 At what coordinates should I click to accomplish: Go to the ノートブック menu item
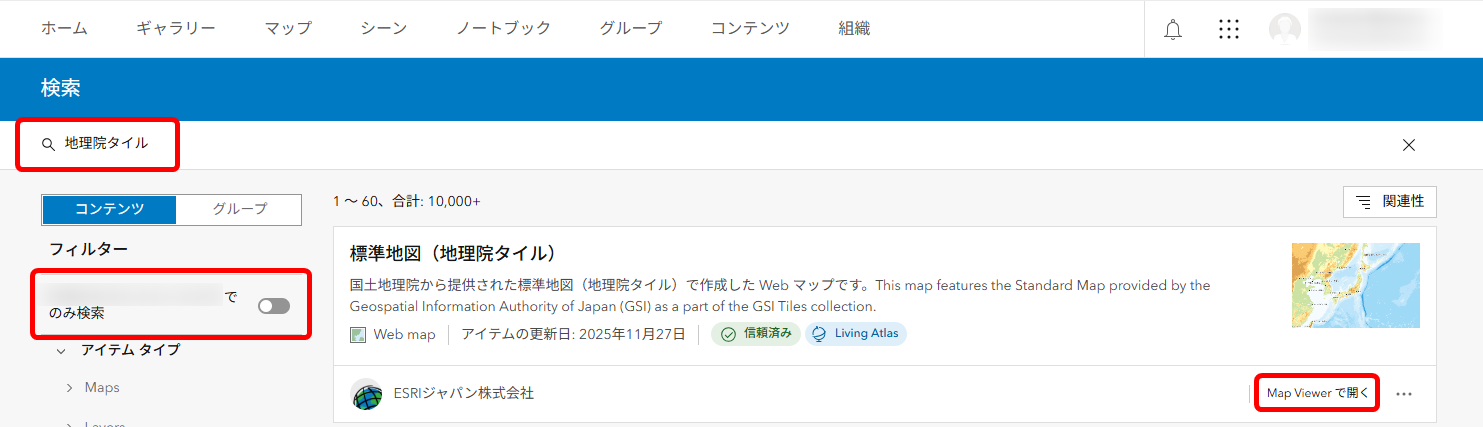(503, 29)
